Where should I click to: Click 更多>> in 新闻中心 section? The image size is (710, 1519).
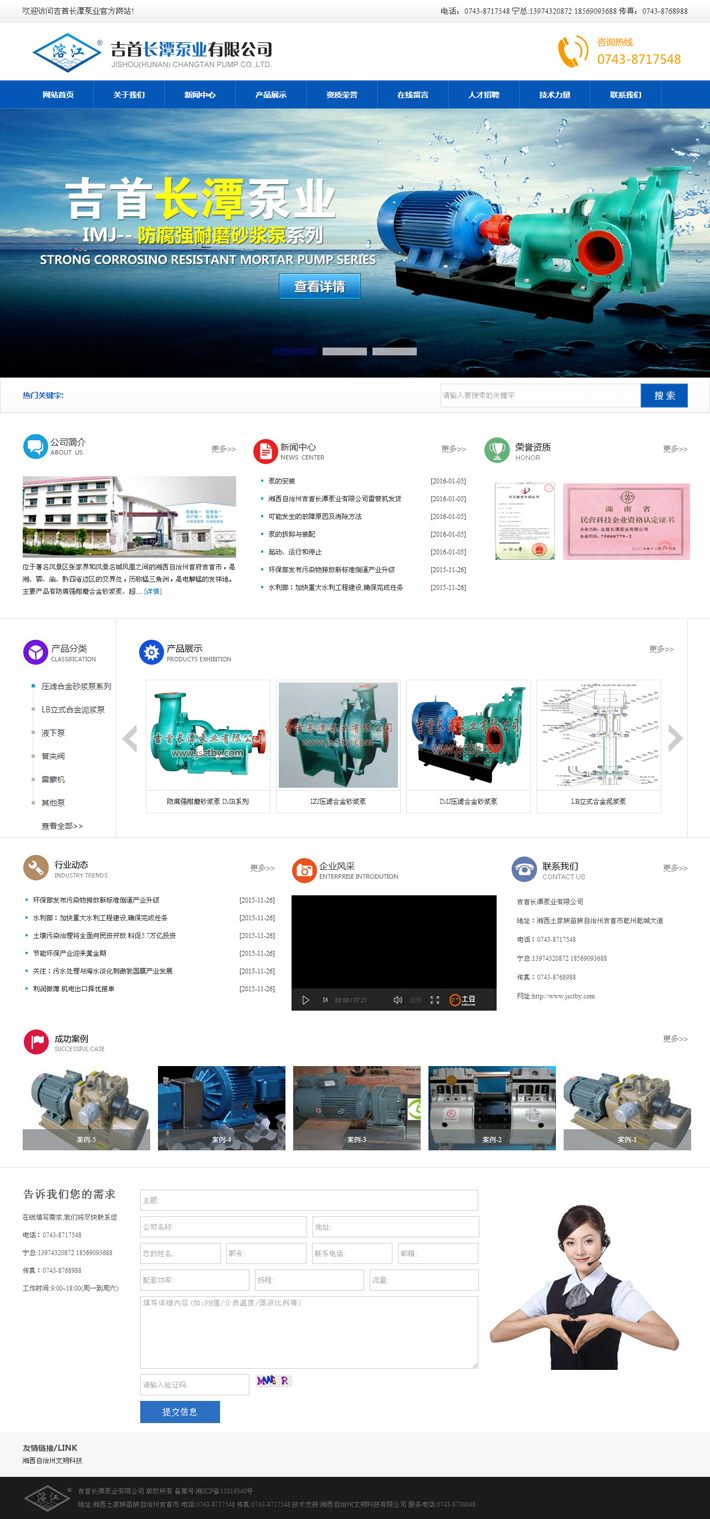point(454,449)
